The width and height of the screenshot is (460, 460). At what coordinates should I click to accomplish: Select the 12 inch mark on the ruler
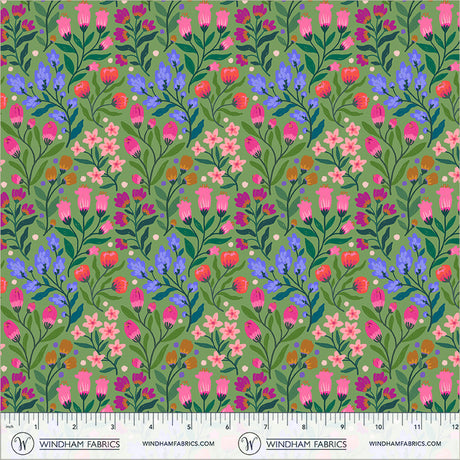tap(455, 427)
